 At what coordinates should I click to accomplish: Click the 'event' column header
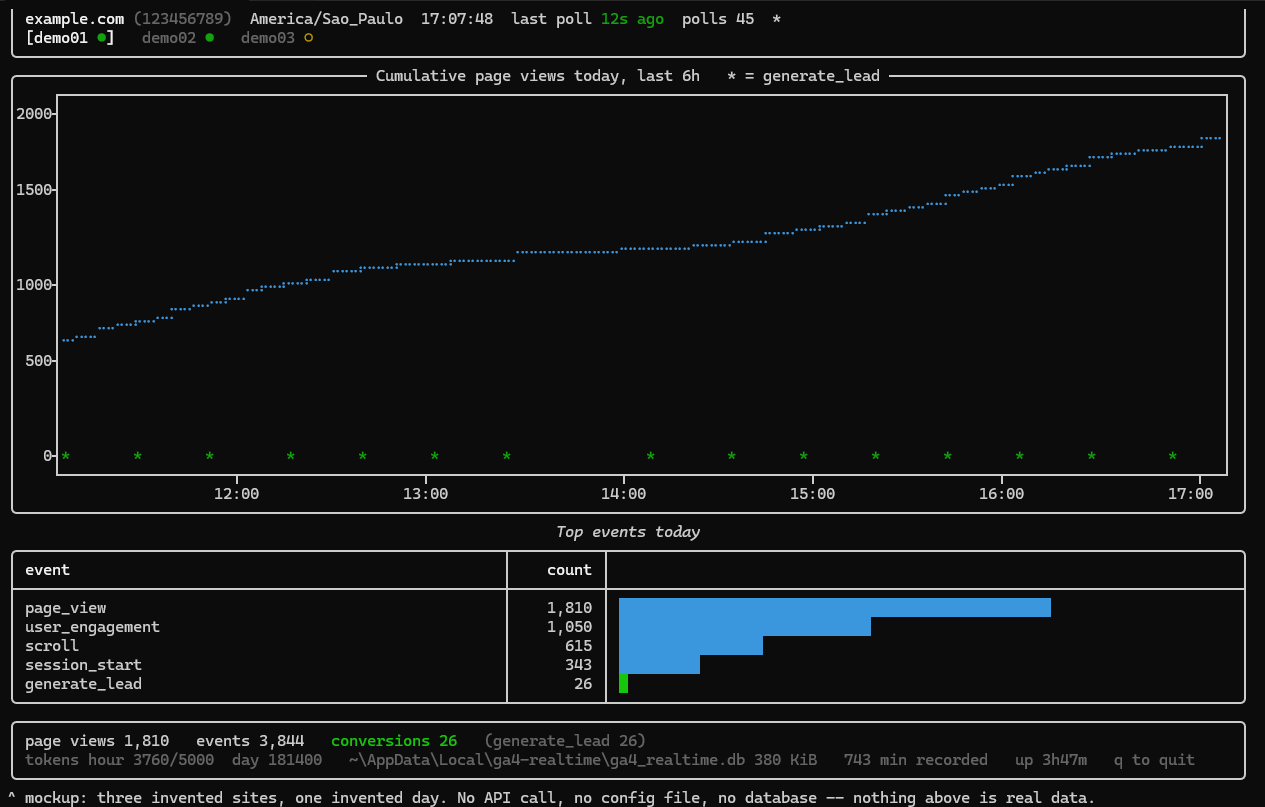pos(47,570)
